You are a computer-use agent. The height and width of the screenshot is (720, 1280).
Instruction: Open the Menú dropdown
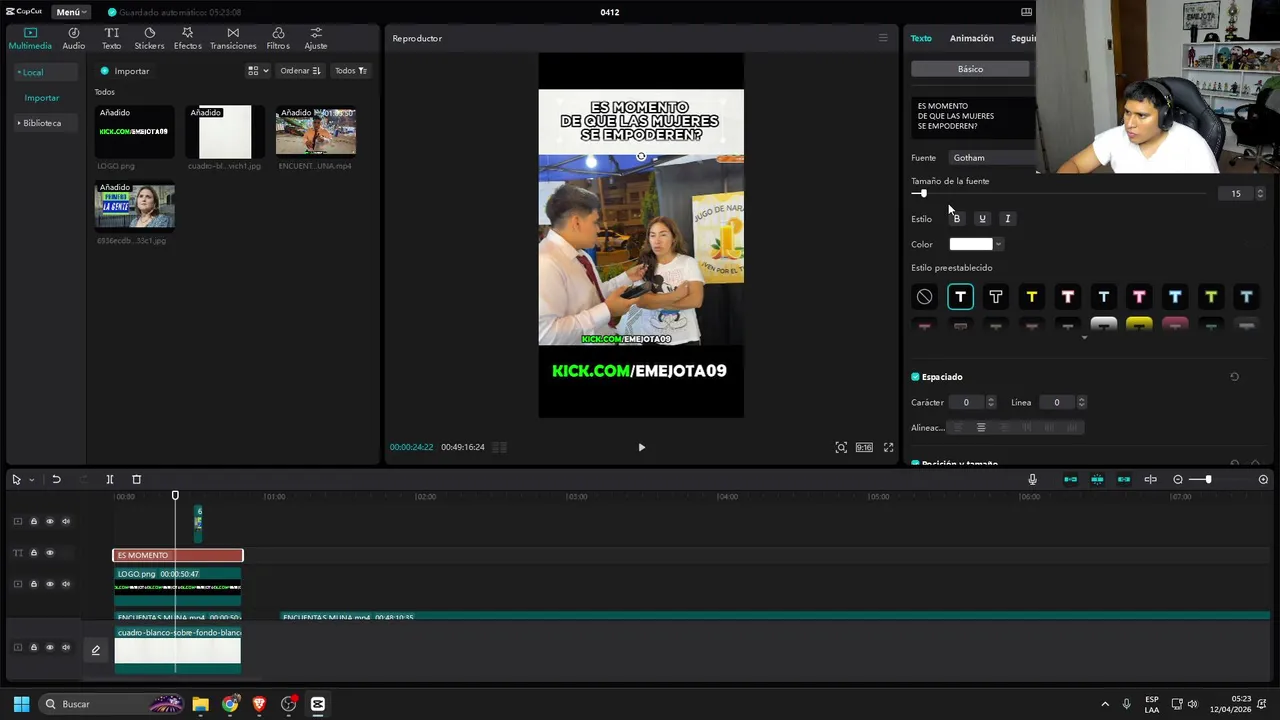coord(70,12)
